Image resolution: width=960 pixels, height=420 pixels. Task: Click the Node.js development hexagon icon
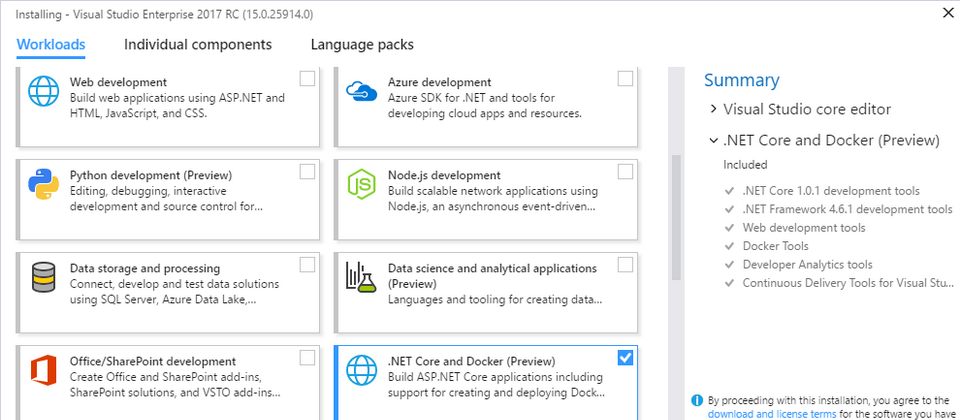coord(360,184)
